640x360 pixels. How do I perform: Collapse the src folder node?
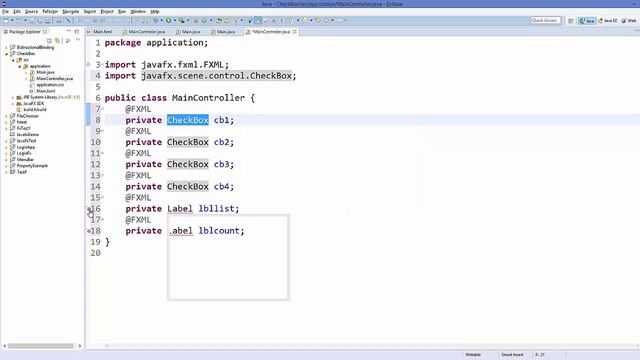coord(13,60)
